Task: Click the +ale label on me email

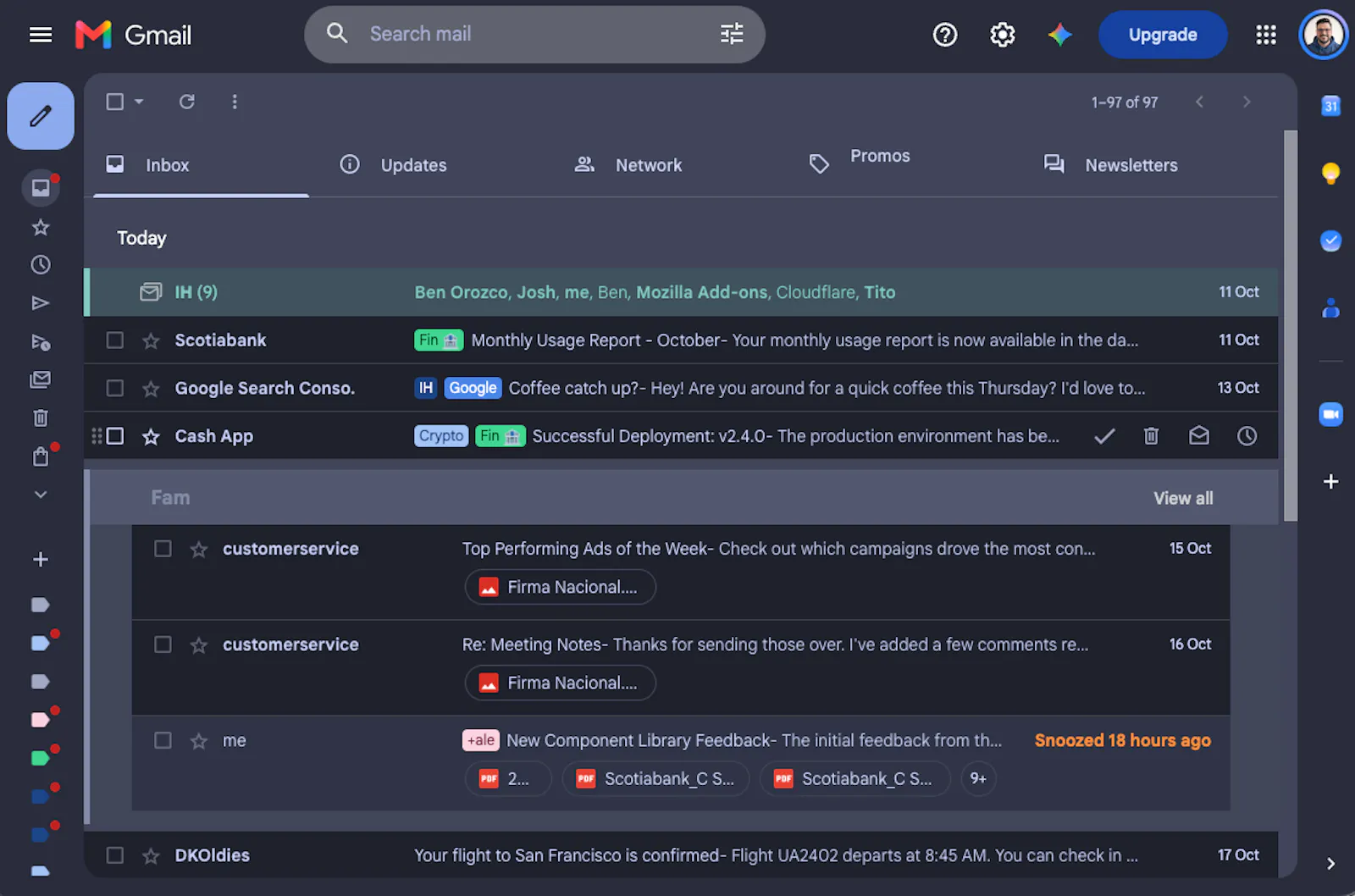Action: tap(481, 740)
